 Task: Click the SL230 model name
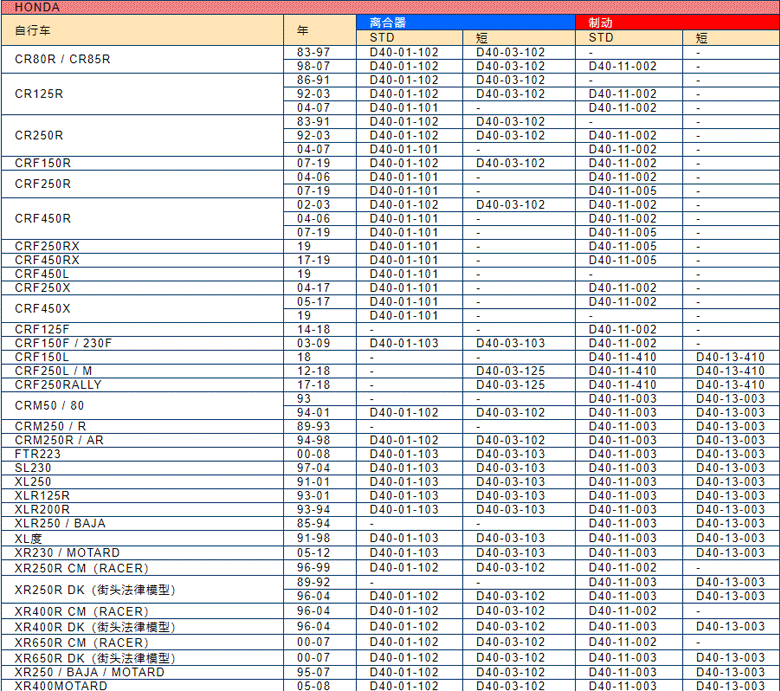33,468
